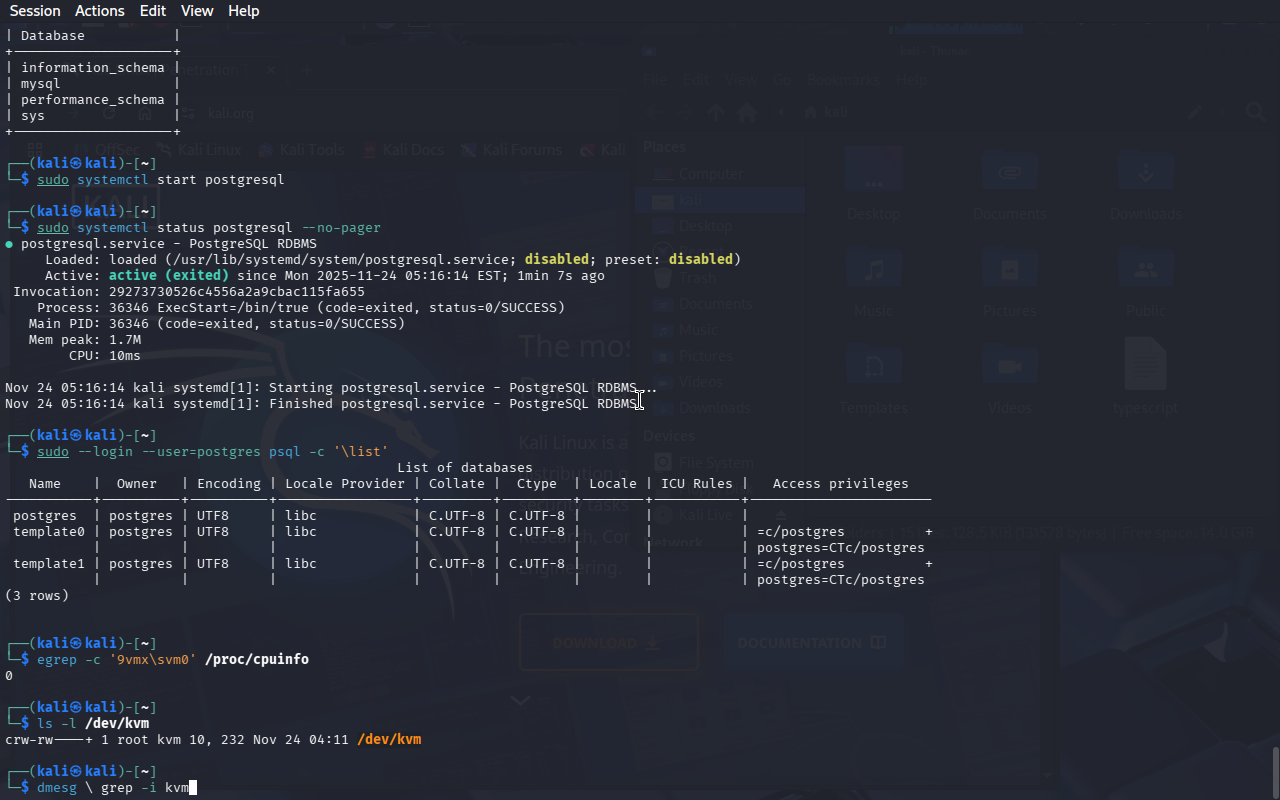Open the Actions menu
1280x800 pixels.
(100, 11)
